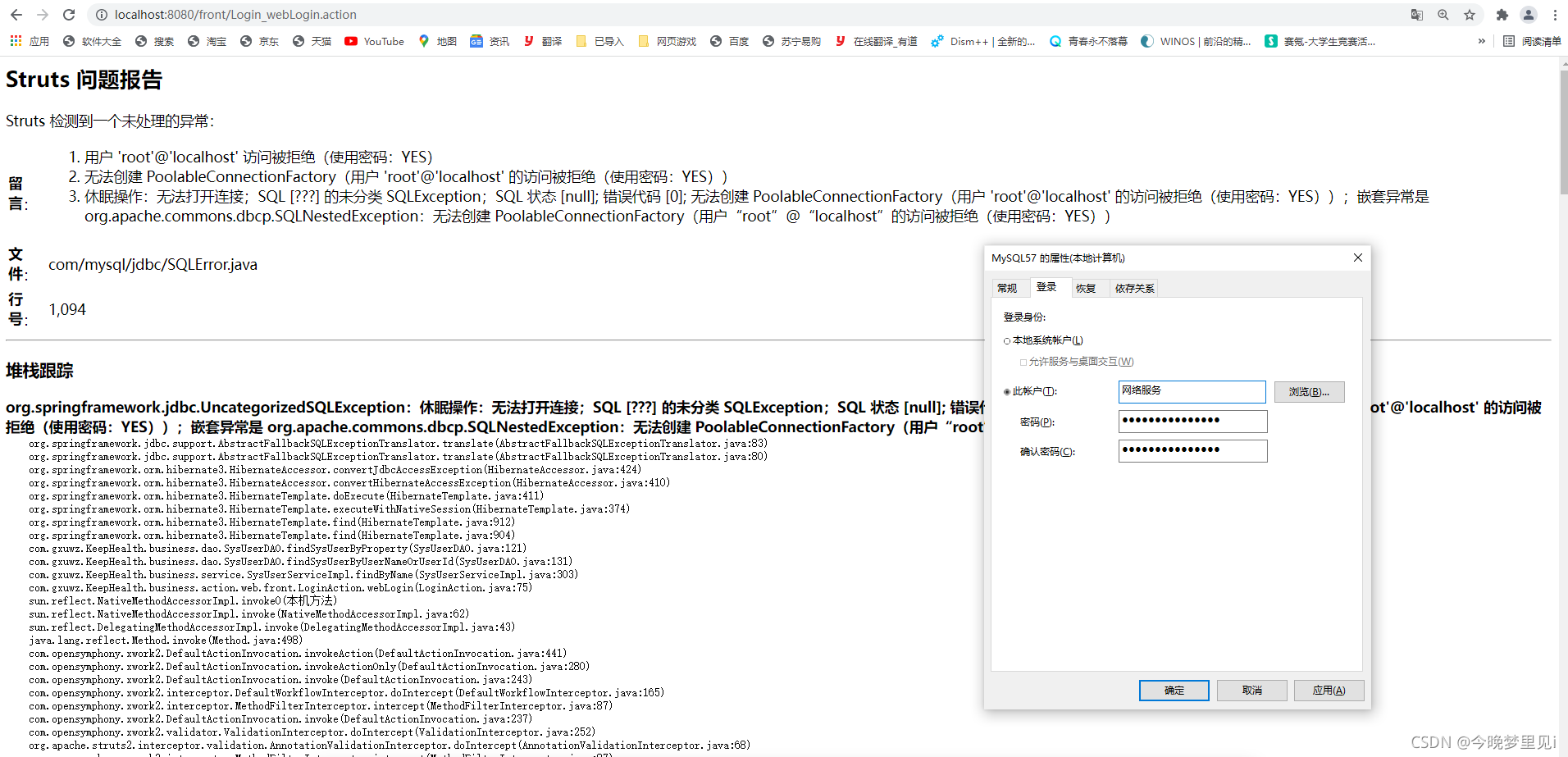The width and height of the screenshot is (1568, 757).
Task: Switch to the 依存关系 tab in MySQL57 properties
Action: [x=1134, y=288]
